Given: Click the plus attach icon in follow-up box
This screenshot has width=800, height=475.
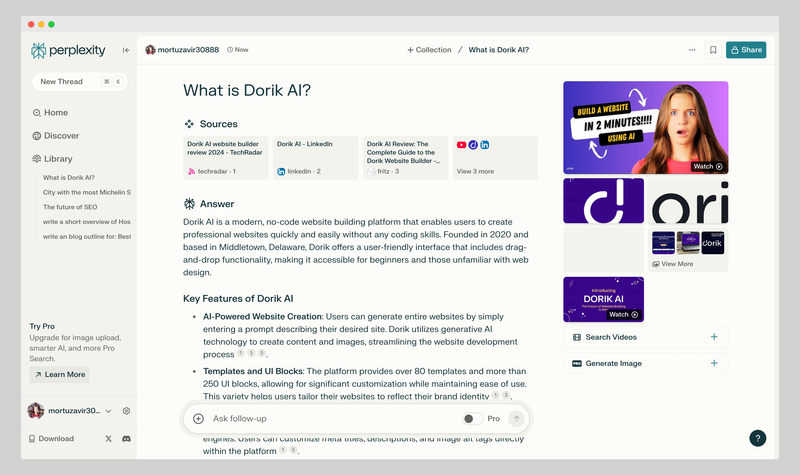Looking at the screenshot, I should point(198,419).
